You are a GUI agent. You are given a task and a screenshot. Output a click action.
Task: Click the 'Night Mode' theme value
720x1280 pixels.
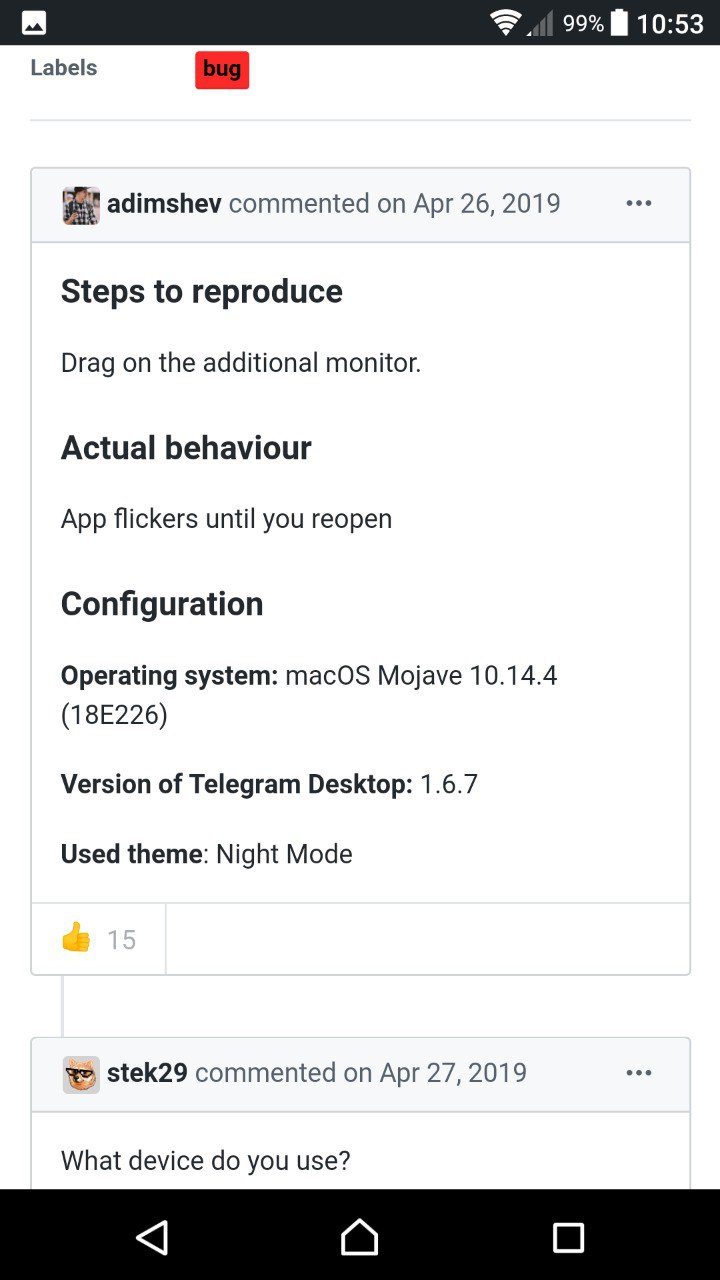[x=284, y=854]
